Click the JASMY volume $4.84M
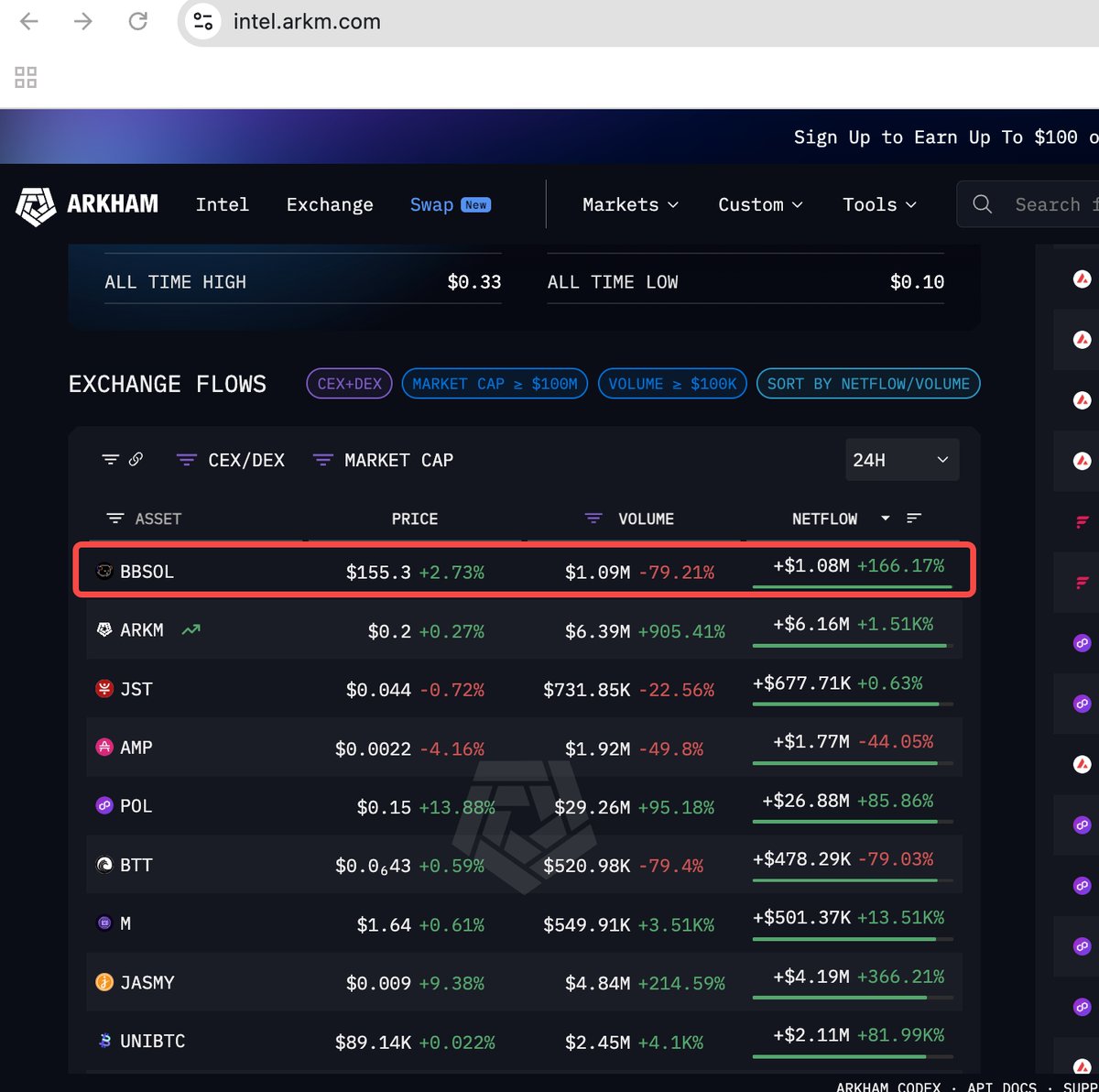 point(597,983)
